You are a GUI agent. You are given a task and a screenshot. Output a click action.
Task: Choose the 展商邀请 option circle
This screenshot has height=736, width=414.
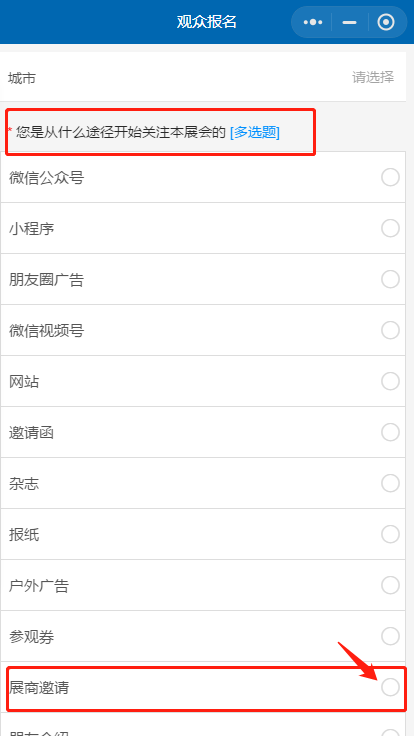pos(390,687)
